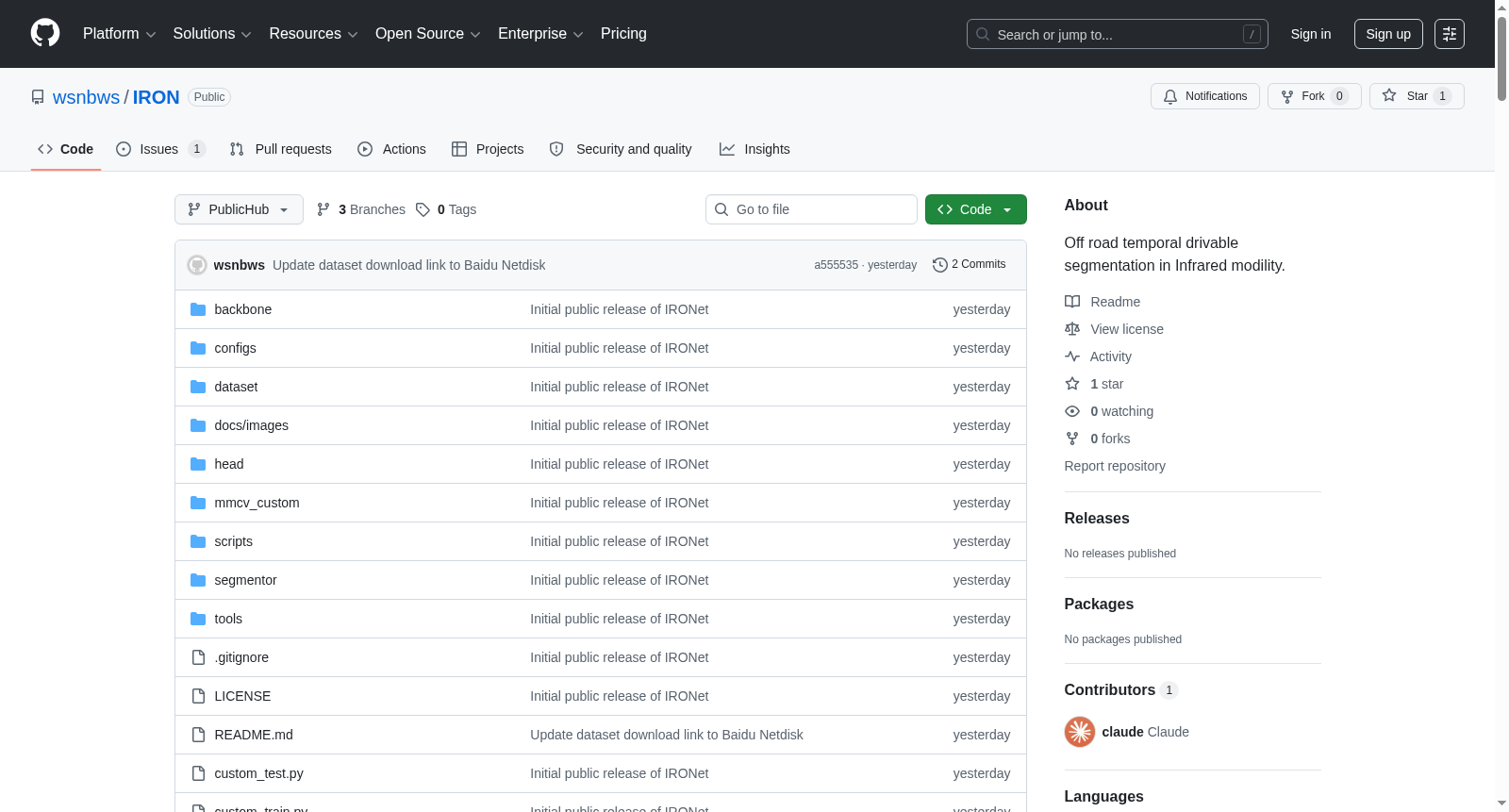Open the PublicHub branch selector dropdown
This screenshot has width=1509, height=812.
tap(239, 209)
